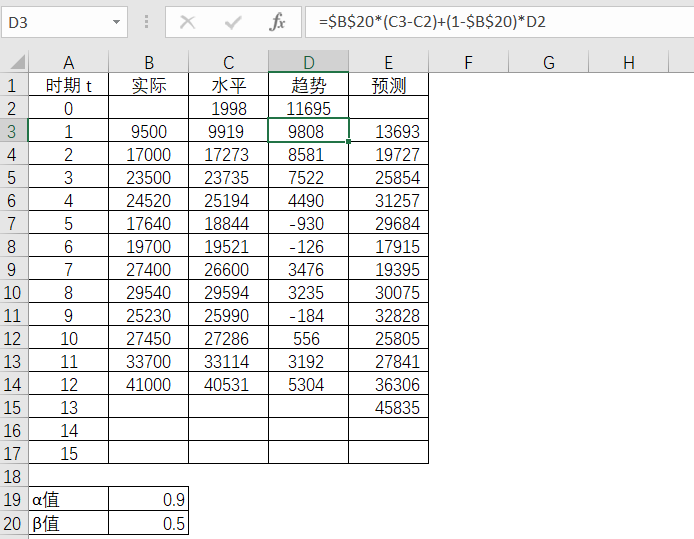Select row 1 header
This screenshot has width=694, height=539.
pyautogui.click(x=14, y=85)
